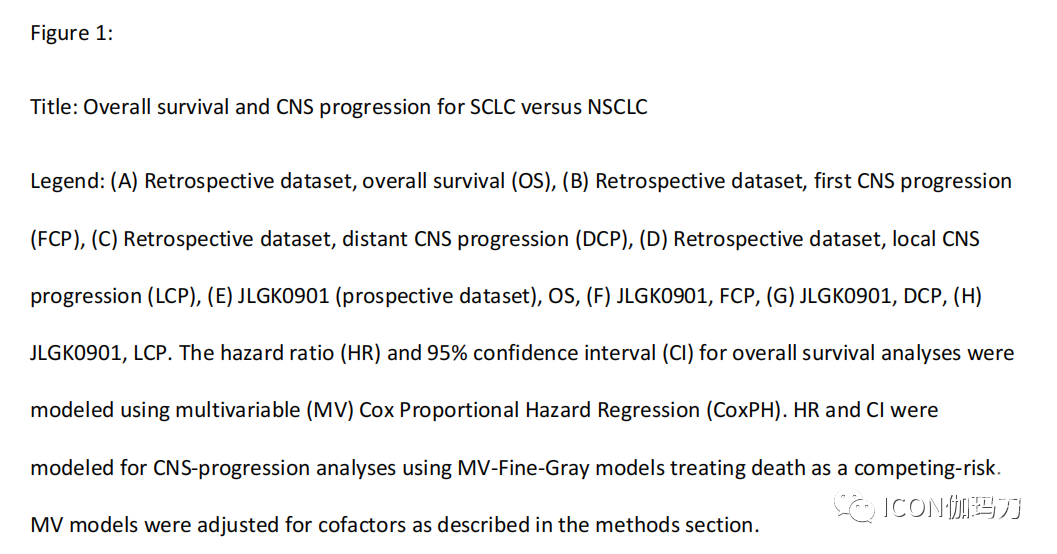Click the word 'Title:' in the title line
This screenshot has width=1057, height=554.
click(x=54, y=106)
